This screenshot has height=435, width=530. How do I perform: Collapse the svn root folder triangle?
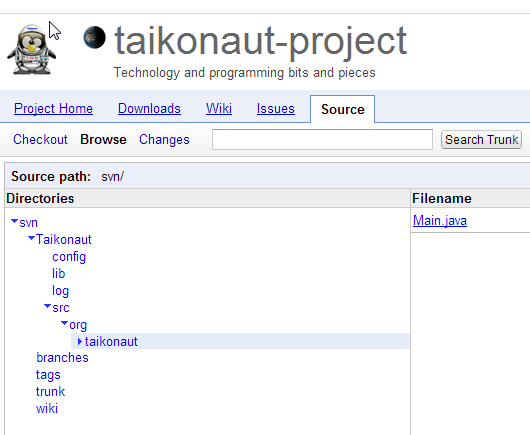coord(14,221)
